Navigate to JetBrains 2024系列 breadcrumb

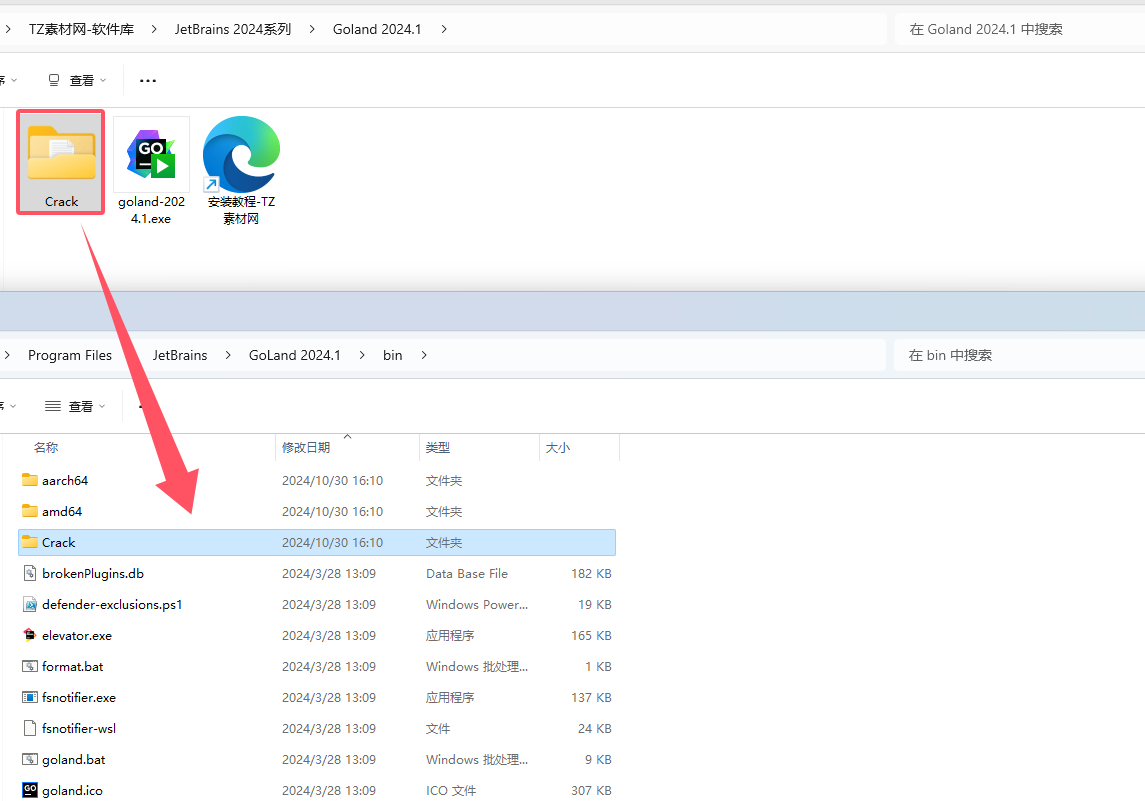click(x=233, y=29)
